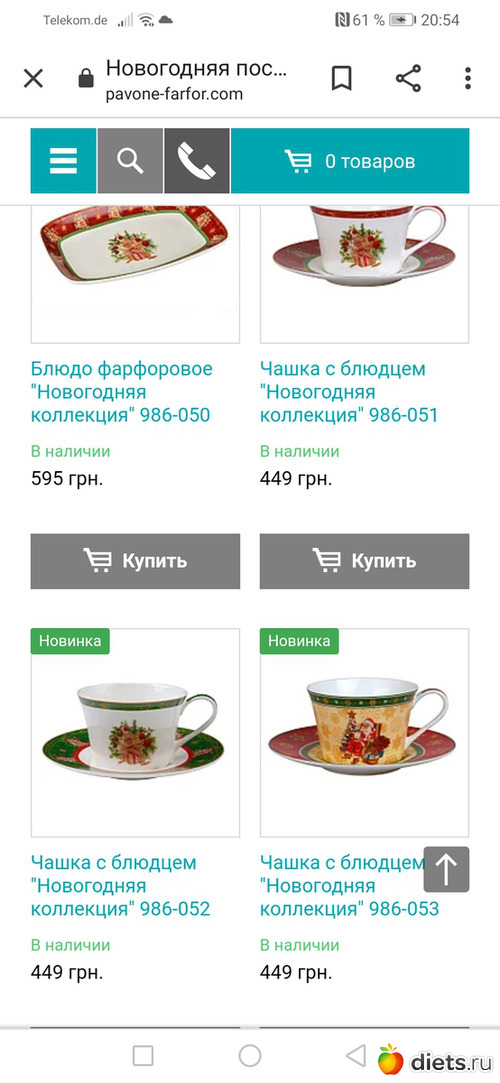Bookmark this page with the bookmark icon
This screenshot has width=500, height=1083.
[x=341, y=79]
